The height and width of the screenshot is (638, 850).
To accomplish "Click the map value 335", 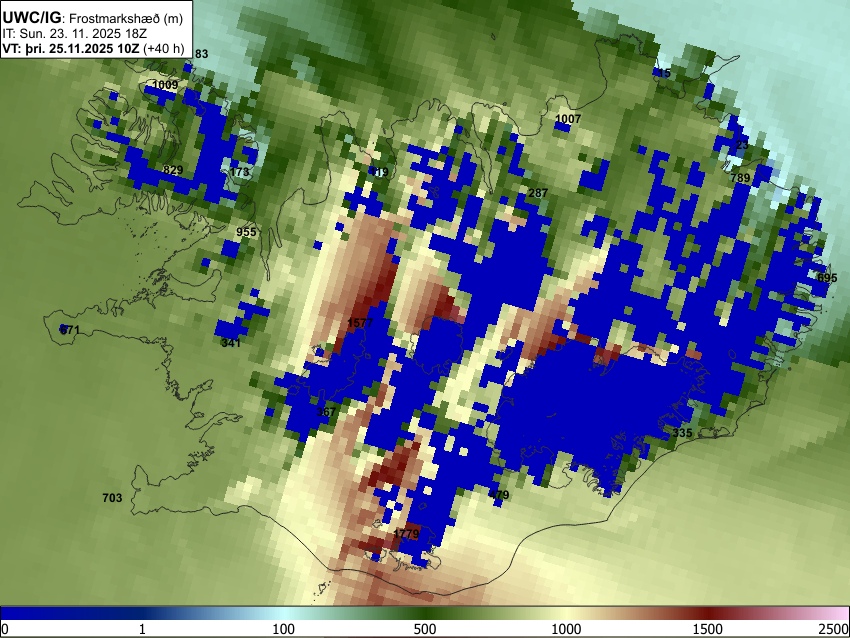I will [x=682, y=433].
